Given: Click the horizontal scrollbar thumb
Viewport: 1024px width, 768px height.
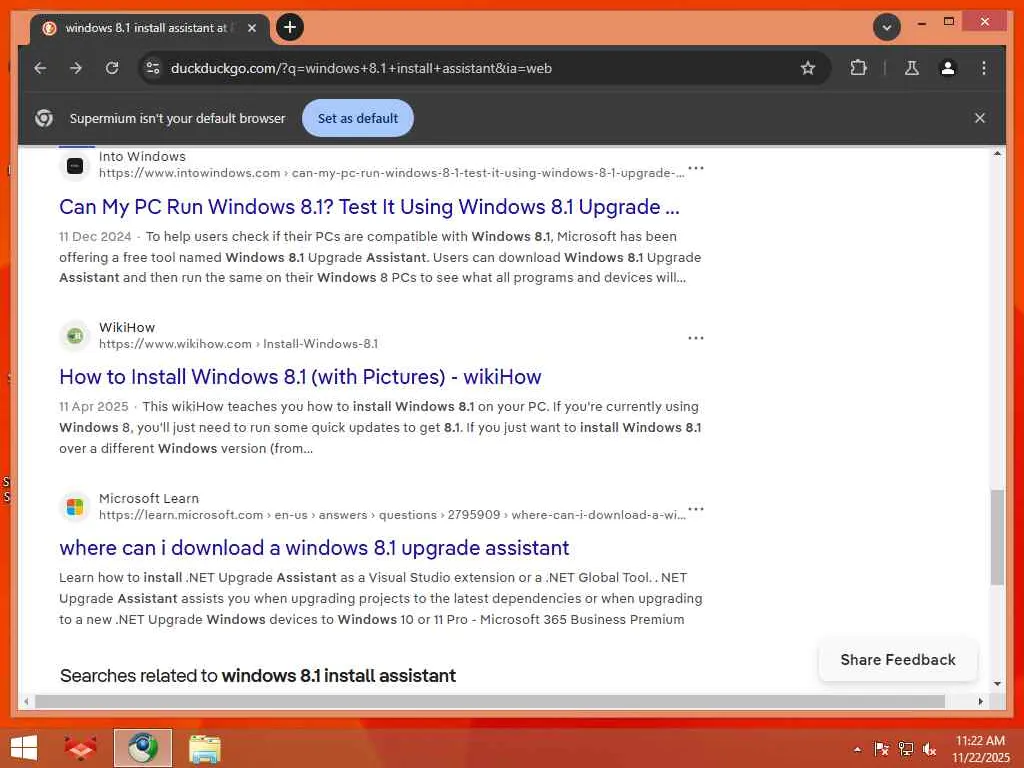Looking at the screenshot, I should pos(490,701).
